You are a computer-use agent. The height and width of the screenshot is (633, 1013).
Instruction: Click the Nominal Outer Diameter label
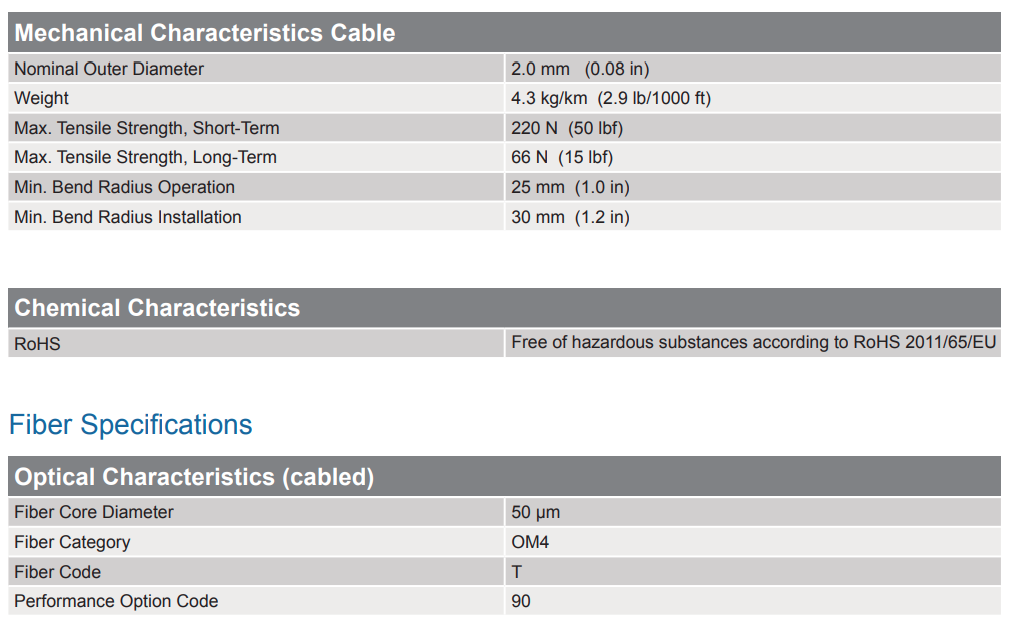[109, 69]
